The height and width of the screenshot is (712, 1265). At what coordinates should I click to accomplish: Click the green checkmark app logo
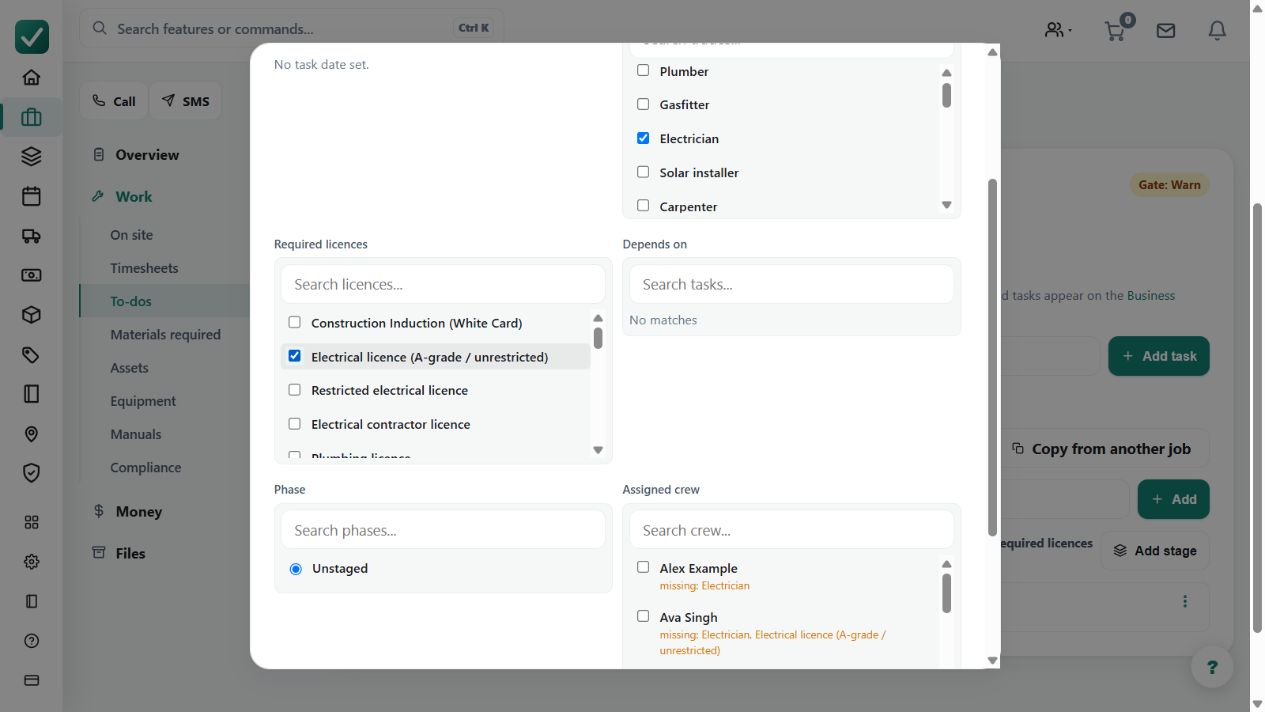(32, 37)
